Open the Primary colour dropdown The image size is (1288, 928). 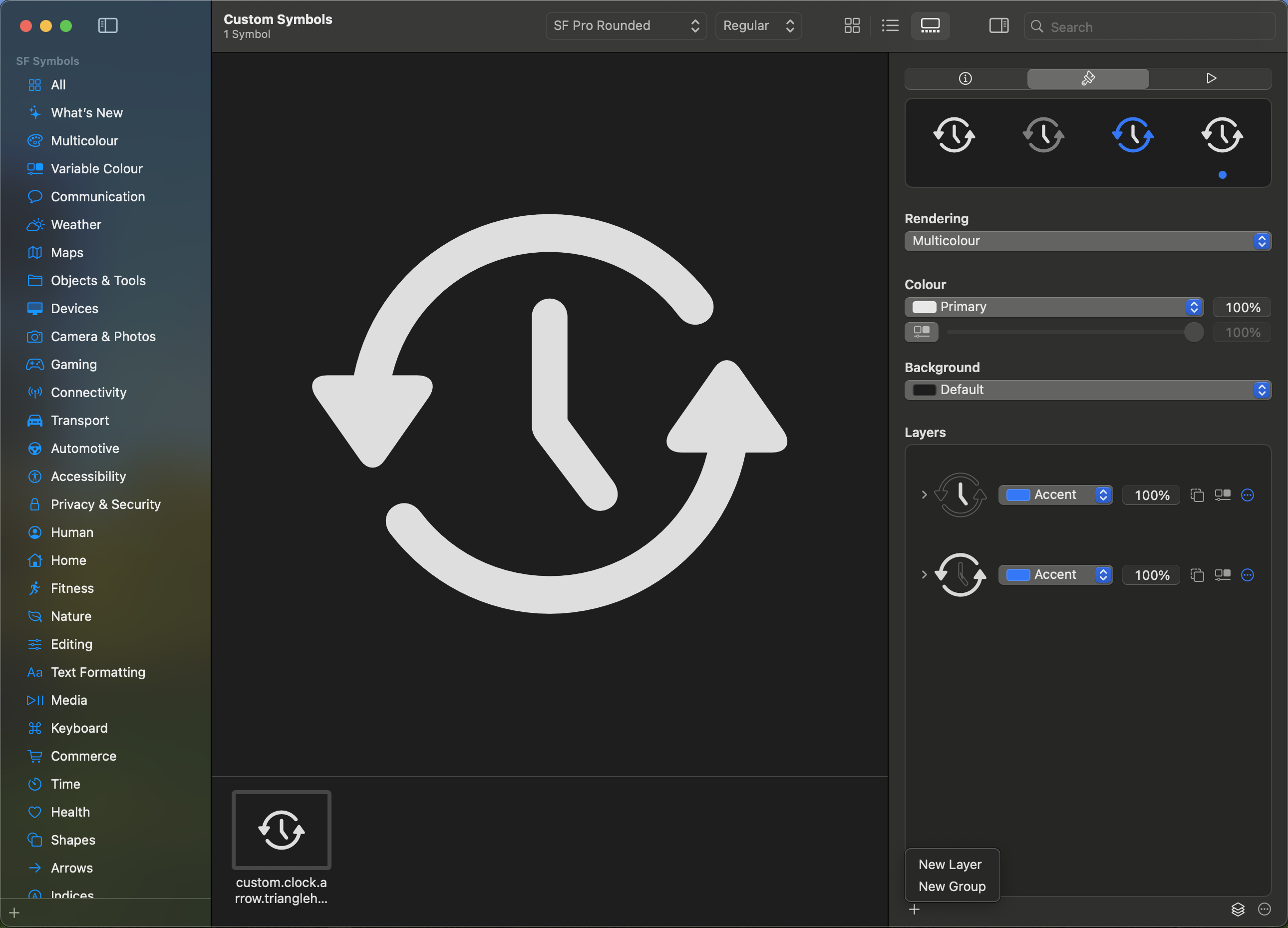1053,307
